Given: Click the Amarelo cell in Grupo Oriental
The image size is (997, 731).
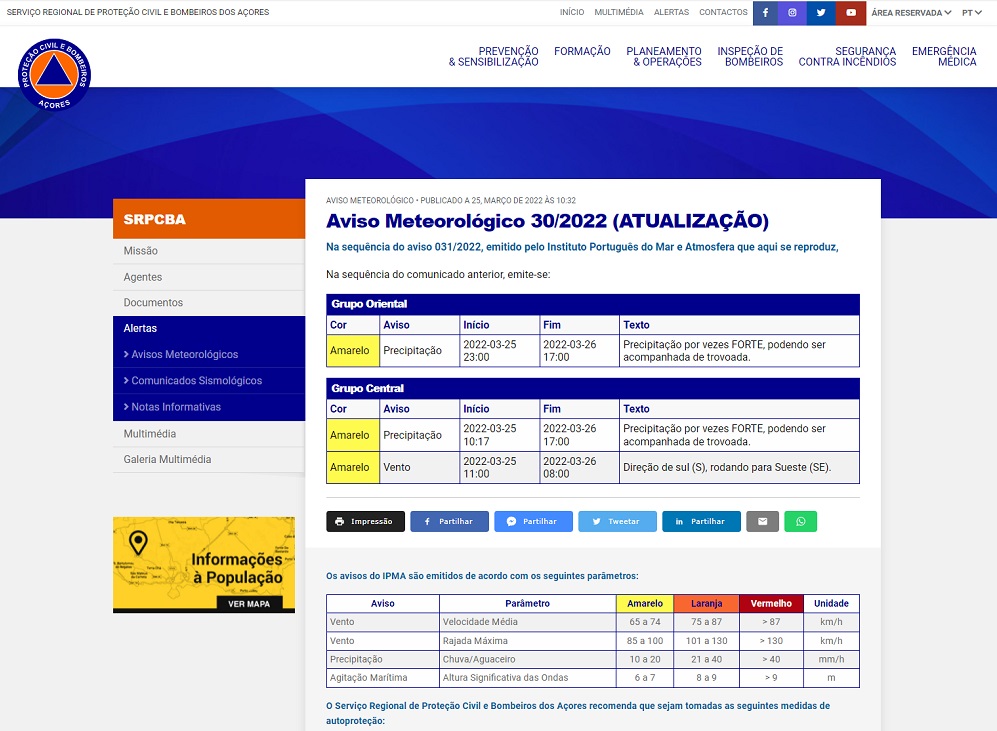Looking at the screenshot, I should [x=353, y=351].
